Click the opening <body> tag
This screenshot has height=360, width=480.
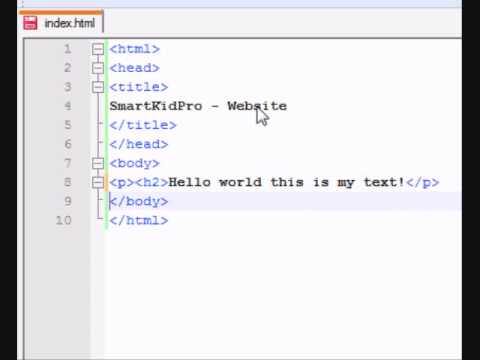pos(135,164)
